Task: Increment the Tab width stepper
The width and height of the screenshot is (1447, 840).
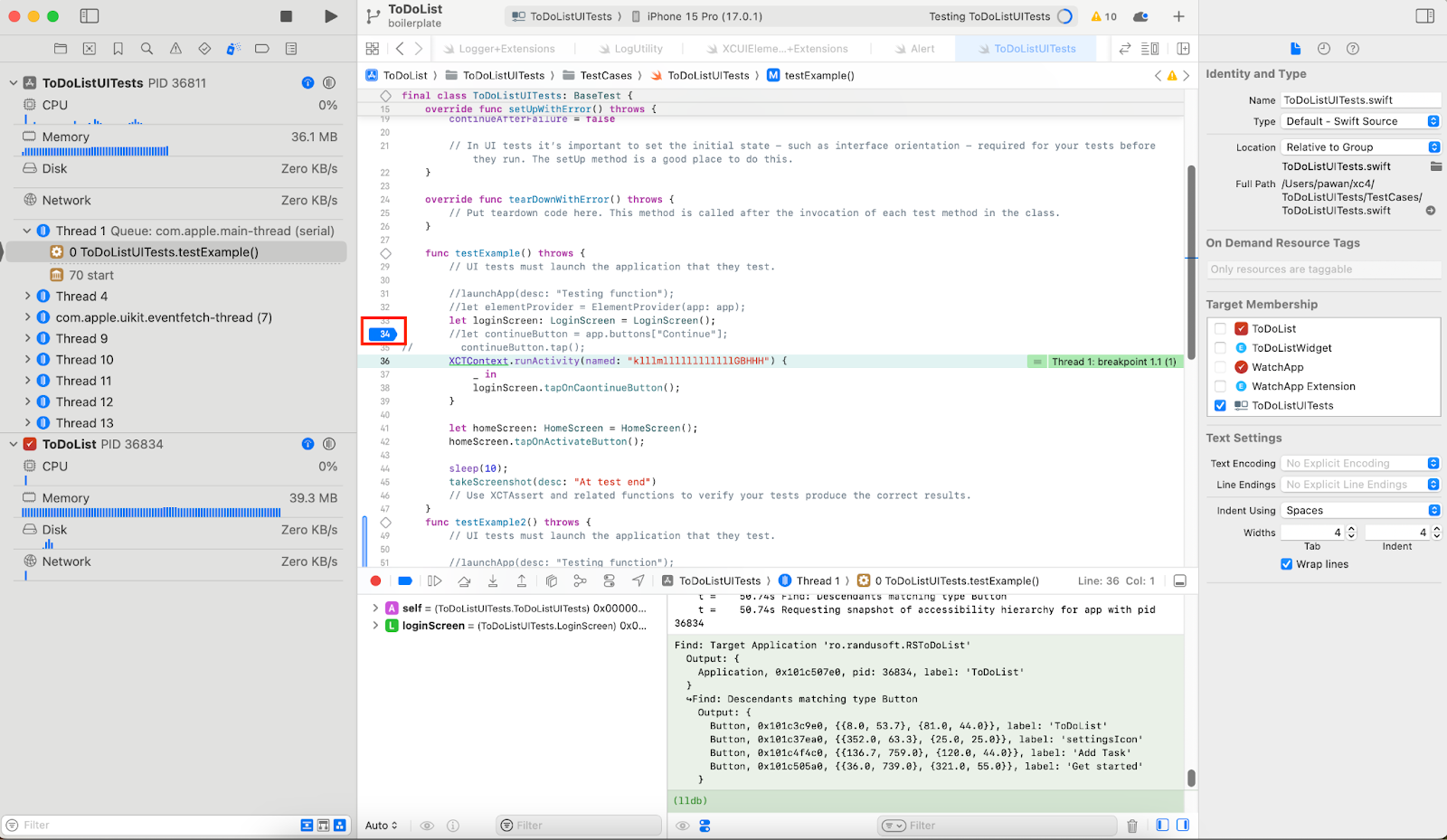Action: (x=1351, y=530)
